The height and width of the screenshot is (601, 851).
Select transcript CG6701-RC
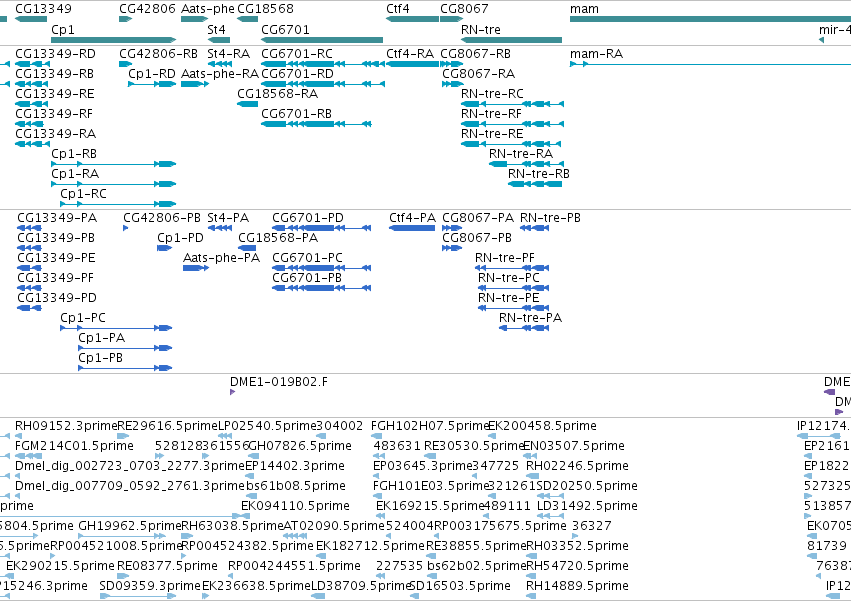tap(297, 54)
